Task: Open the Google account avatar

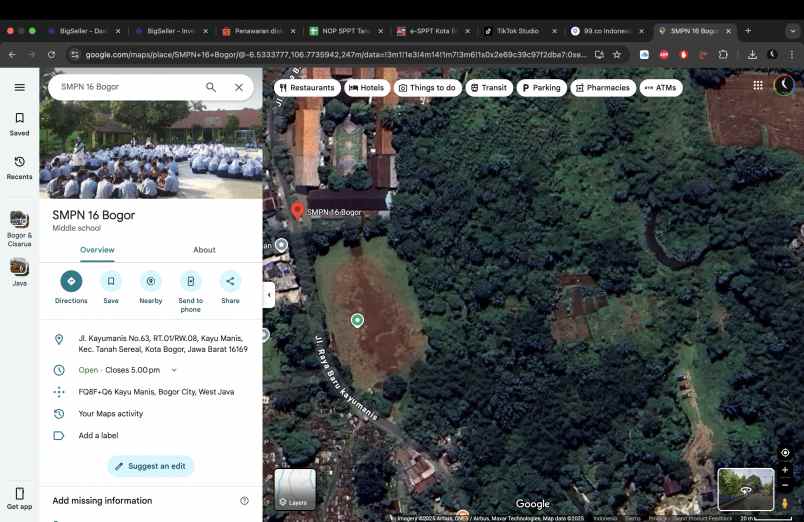Action: tap(784, 85)
